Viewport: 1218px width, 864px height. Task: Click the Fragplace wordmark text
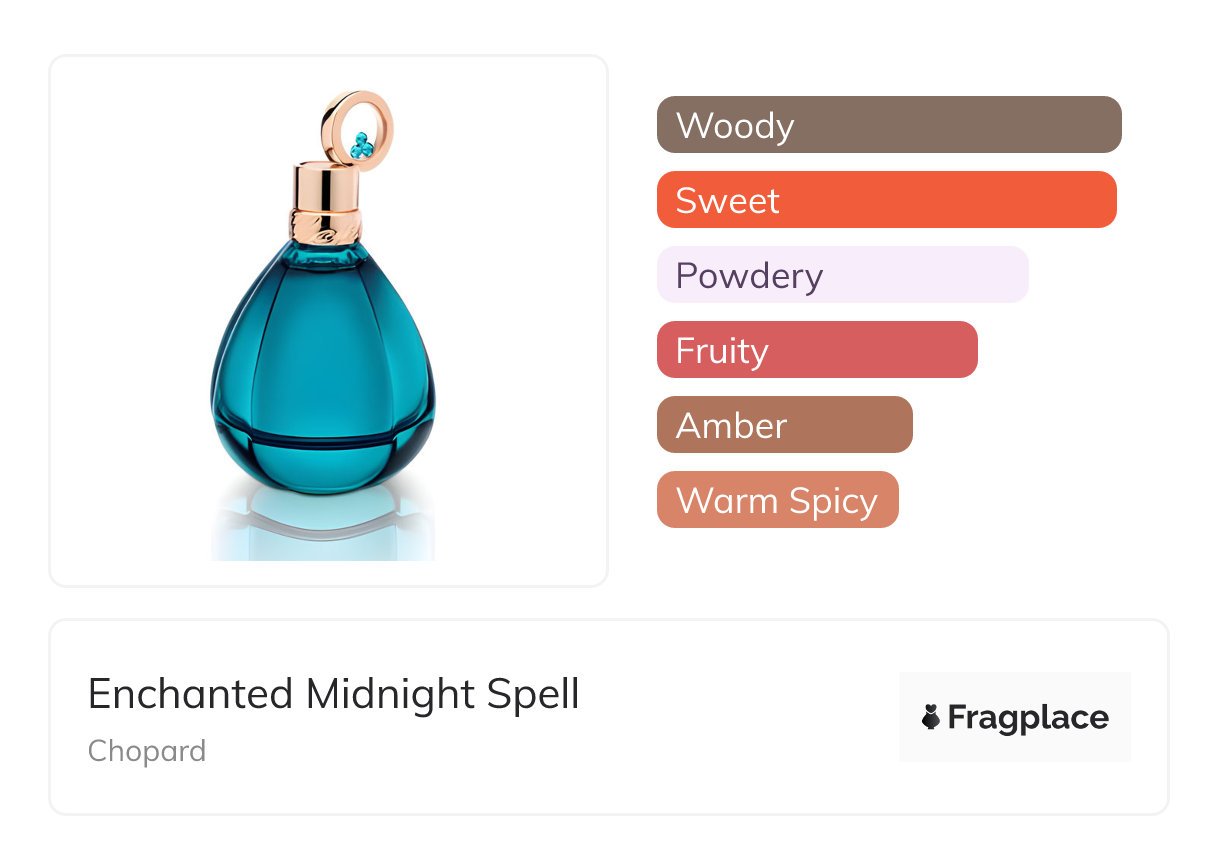(1028, 718)
